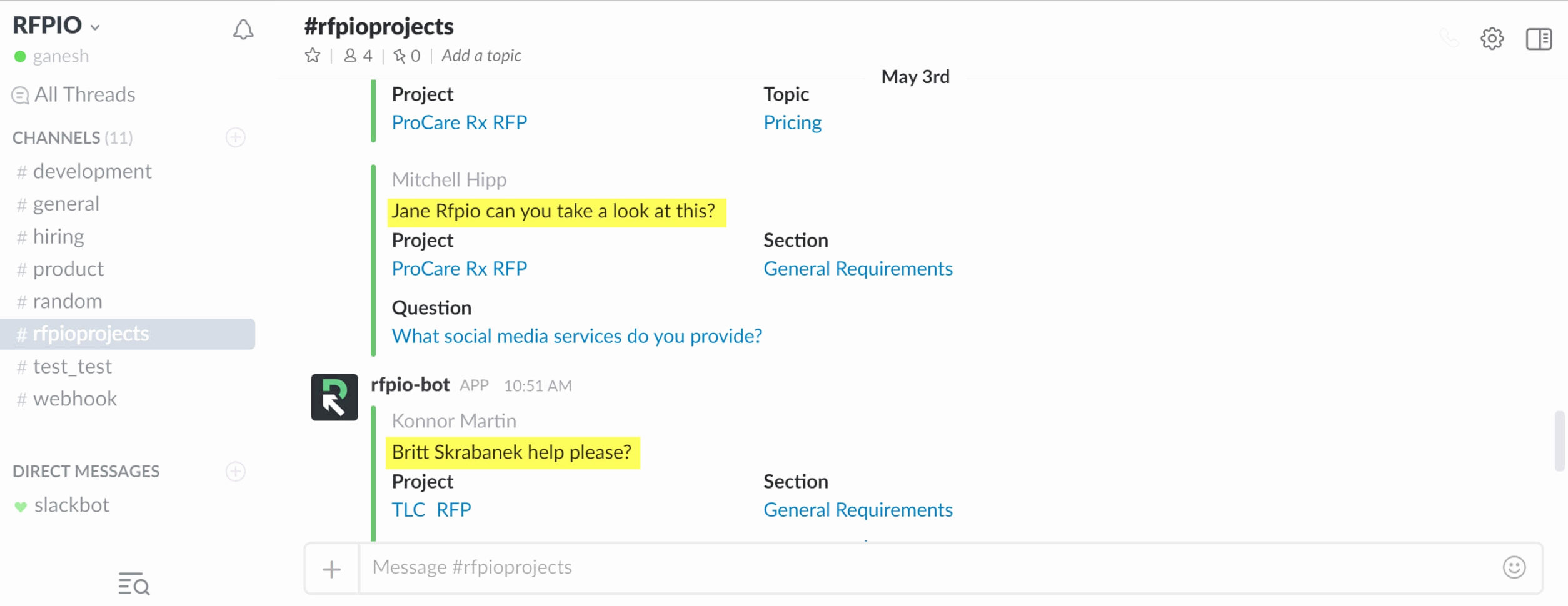Open the social media services question link
The height and width of the screenshot is (606, 1568).
point(576,336)
